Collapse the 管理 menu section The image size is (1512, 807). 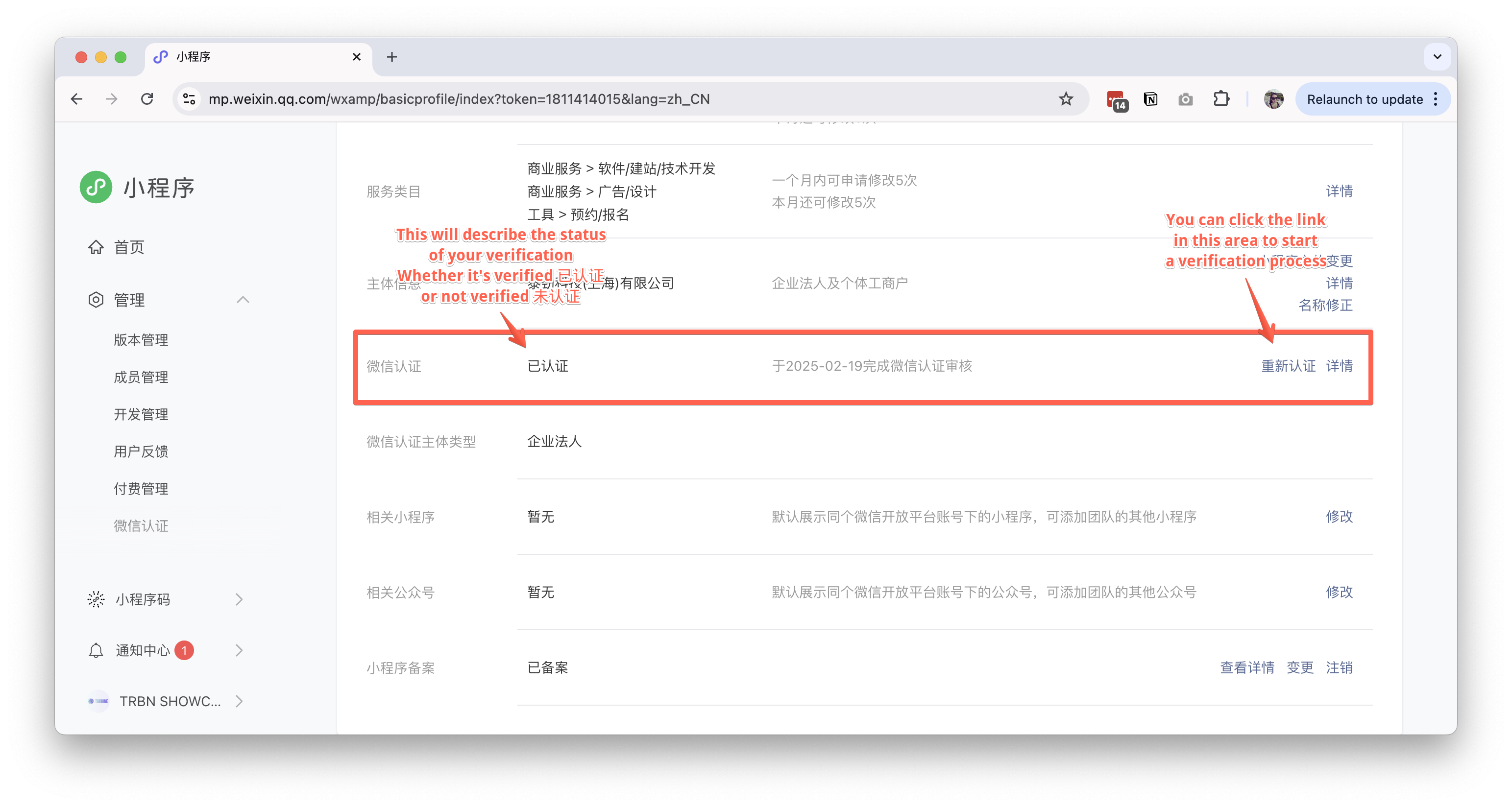[243, 300]
